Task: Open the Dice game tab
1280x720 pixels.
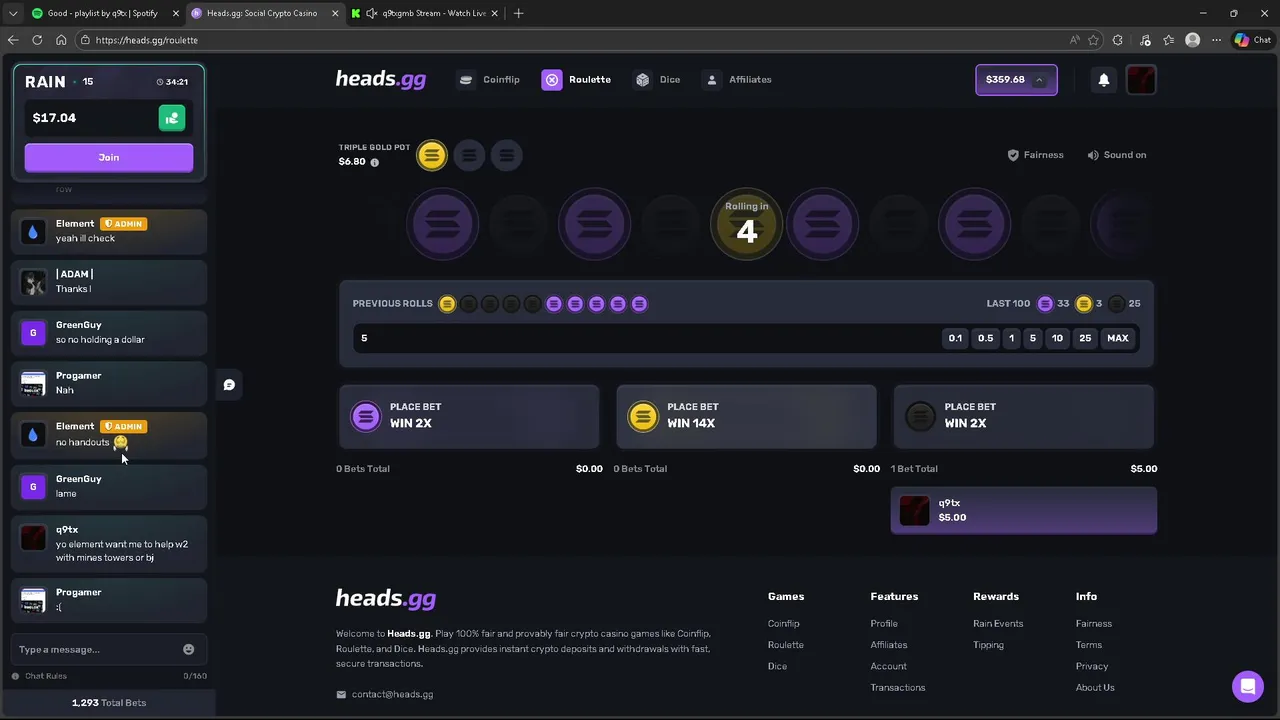Action: [657, 80]
